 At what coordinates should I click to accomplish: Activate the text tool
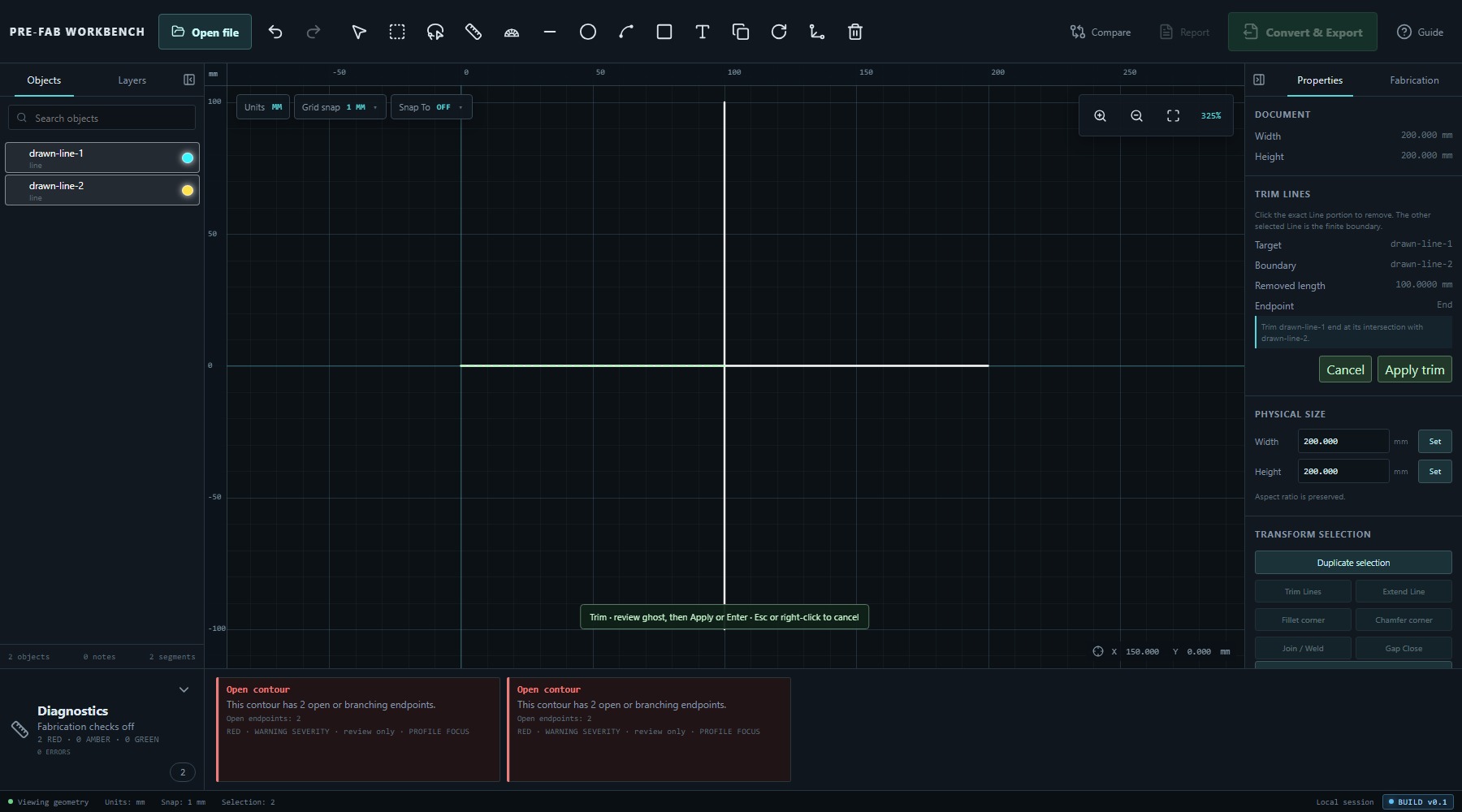click(703, 32)
